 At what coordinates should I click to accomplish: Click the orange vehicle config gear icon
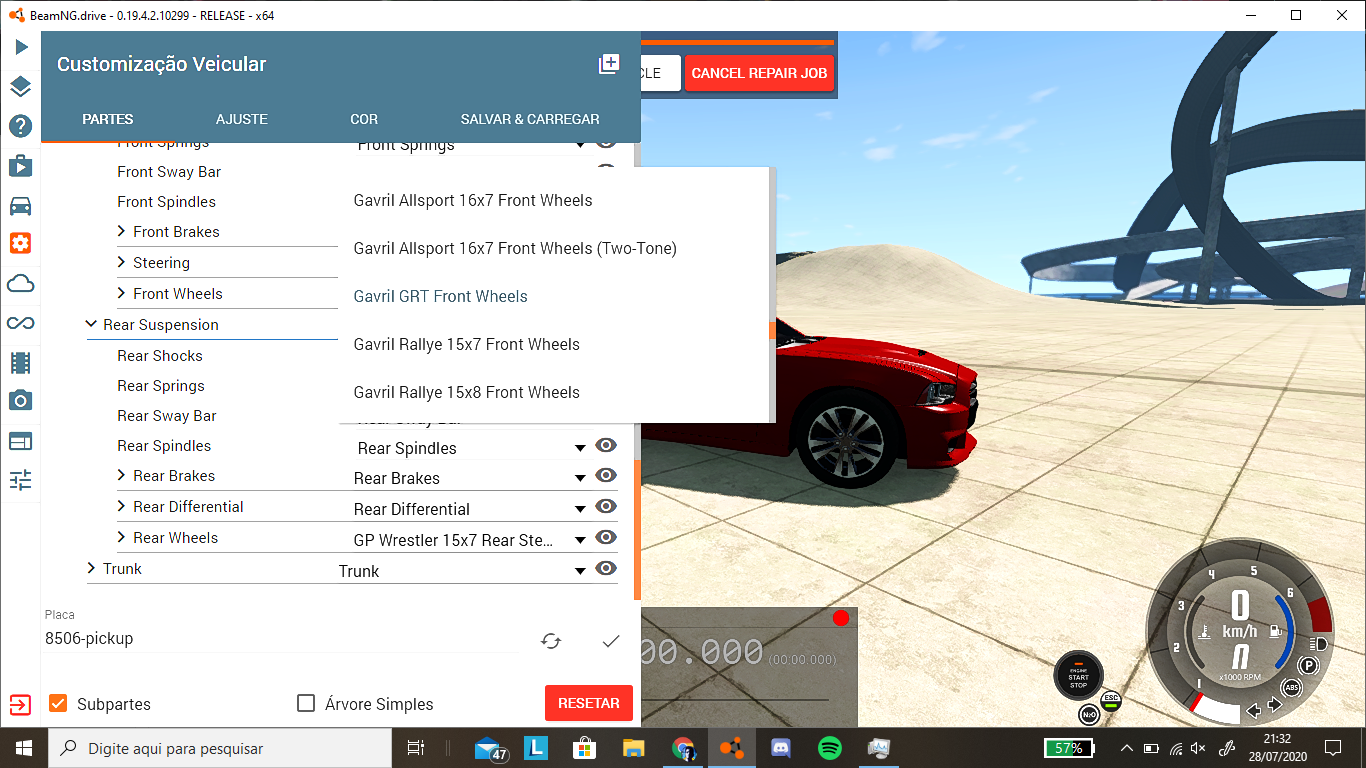pos(20,243)
